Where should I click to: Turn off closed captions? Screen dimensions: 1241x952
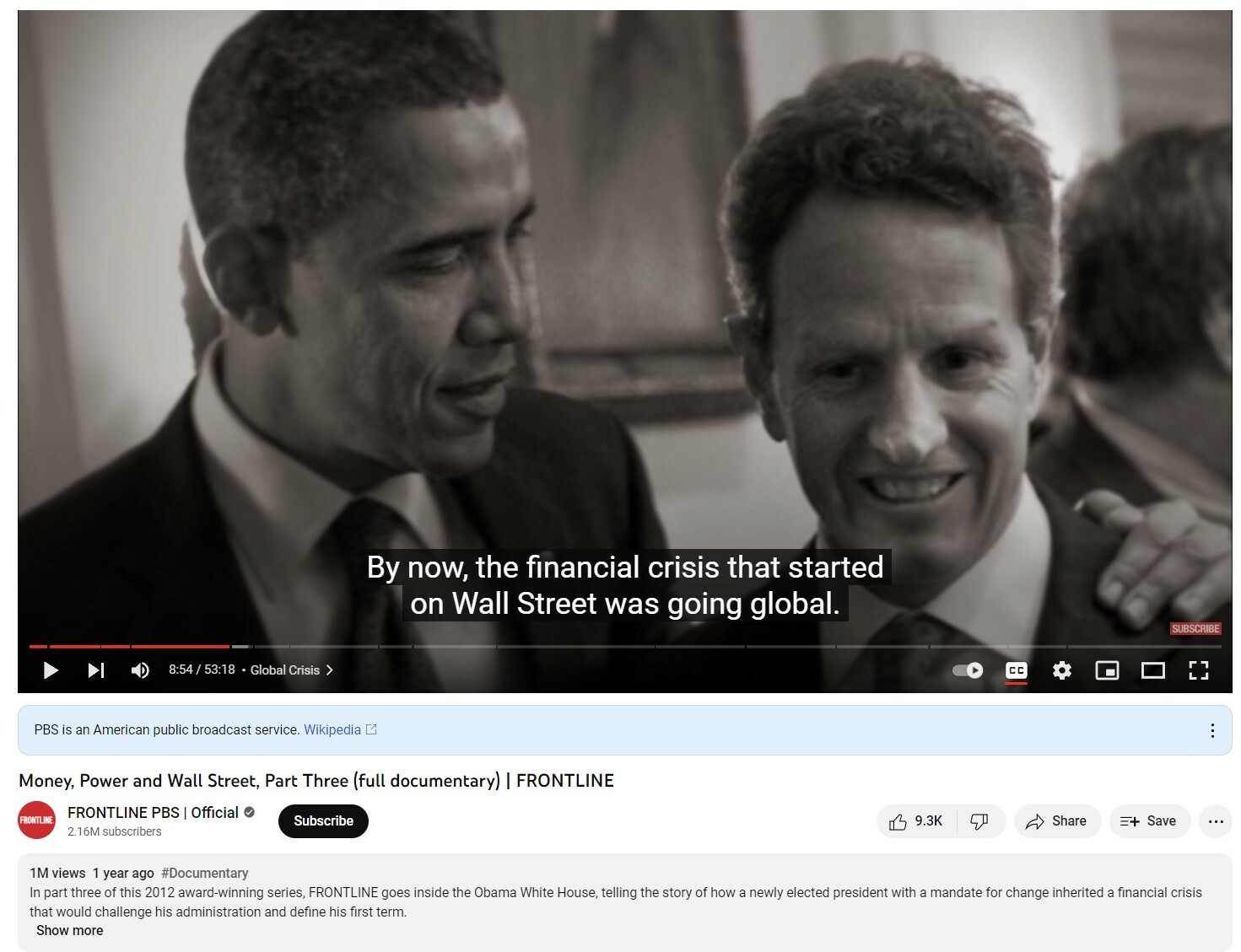[x=1017, y=670]
